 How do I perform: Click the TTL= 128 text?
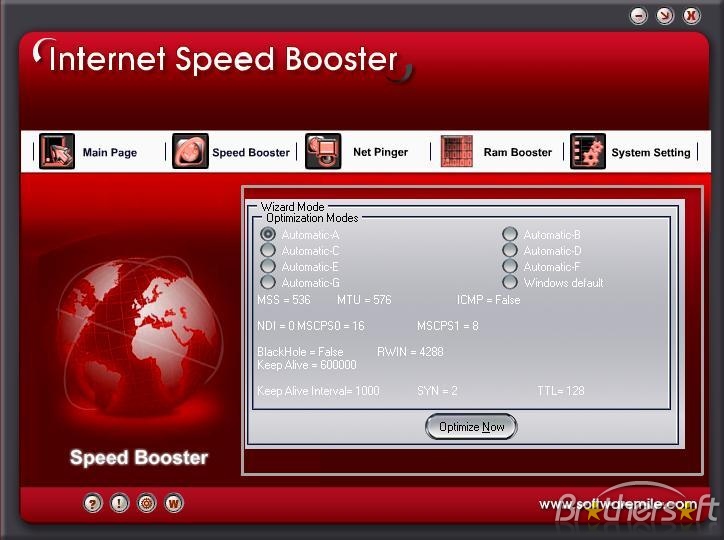click(561, 391)
